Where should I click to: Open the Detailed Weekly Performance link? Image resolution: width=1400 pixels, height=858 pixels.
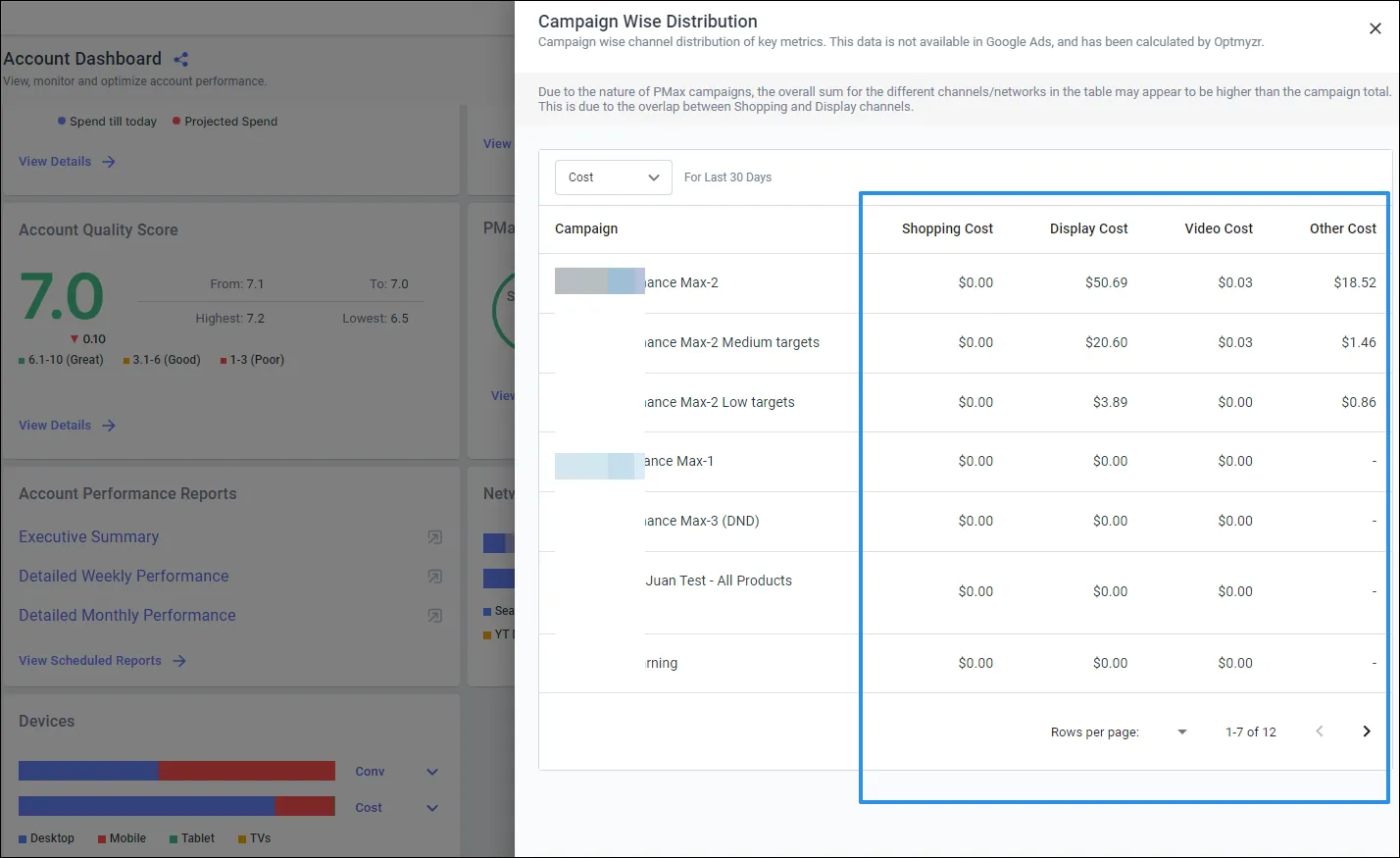tap(124, 577)
